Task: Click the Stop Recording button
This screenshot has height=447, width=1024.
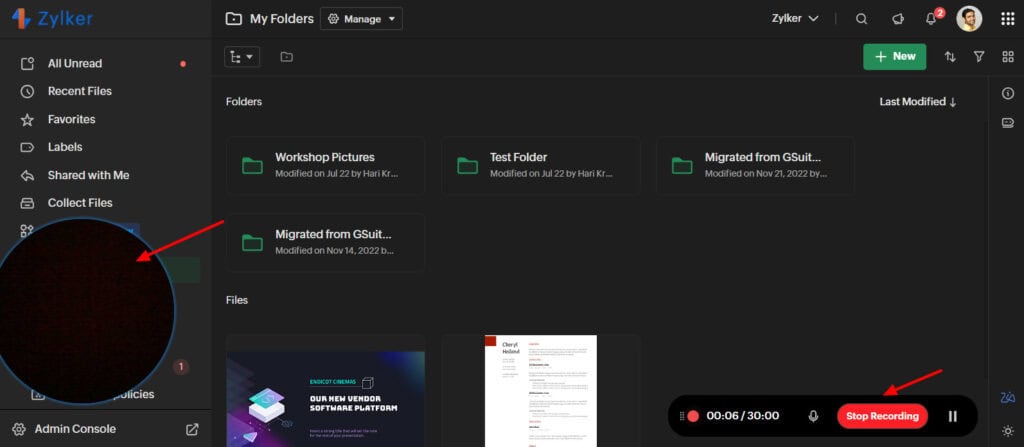Action: pyautogui.click(x=882, y=416)
